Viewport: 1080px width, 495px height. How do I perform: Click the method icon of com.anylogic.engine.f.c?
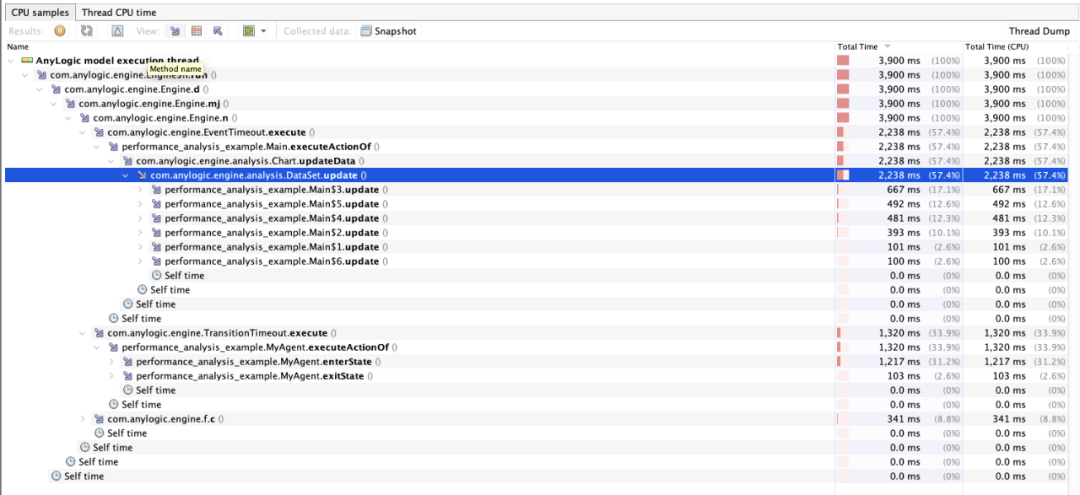pos(99,419)
